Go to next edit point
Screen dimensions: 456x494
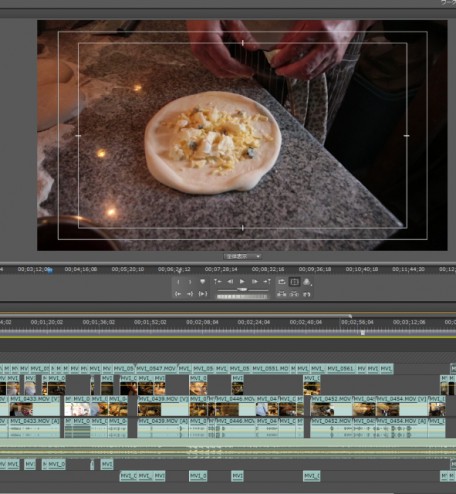click(x=267, y=282)
